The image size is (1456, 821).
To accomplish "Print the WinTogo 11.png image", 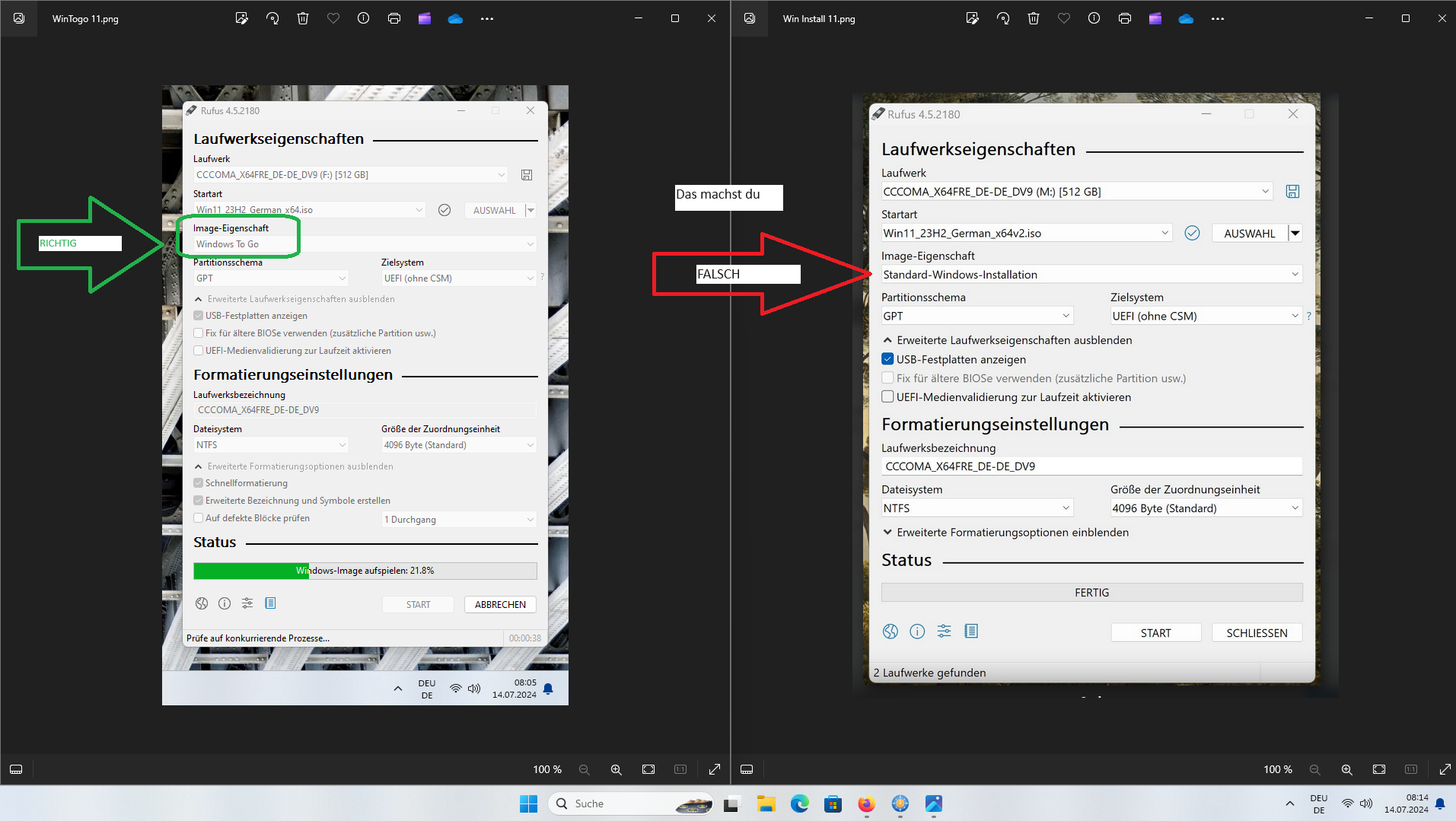I will [394, 18].
